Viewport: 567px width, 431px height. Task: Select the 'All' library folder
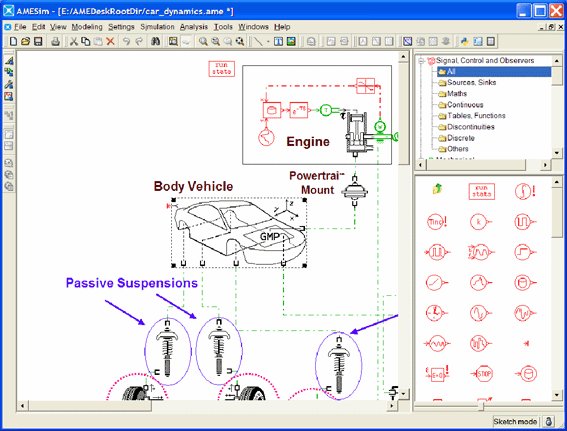tap(494, 72)
